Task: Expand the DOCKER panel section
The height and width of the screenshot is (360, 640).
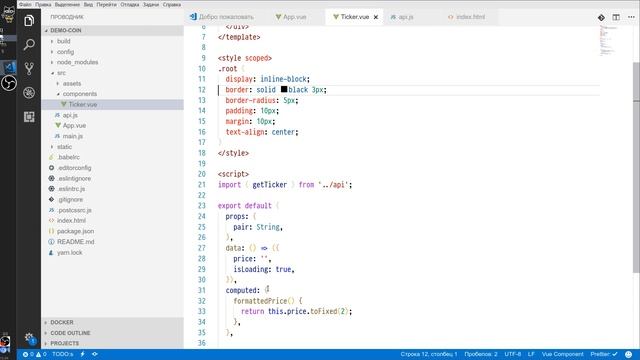Action: coord(112,322)
